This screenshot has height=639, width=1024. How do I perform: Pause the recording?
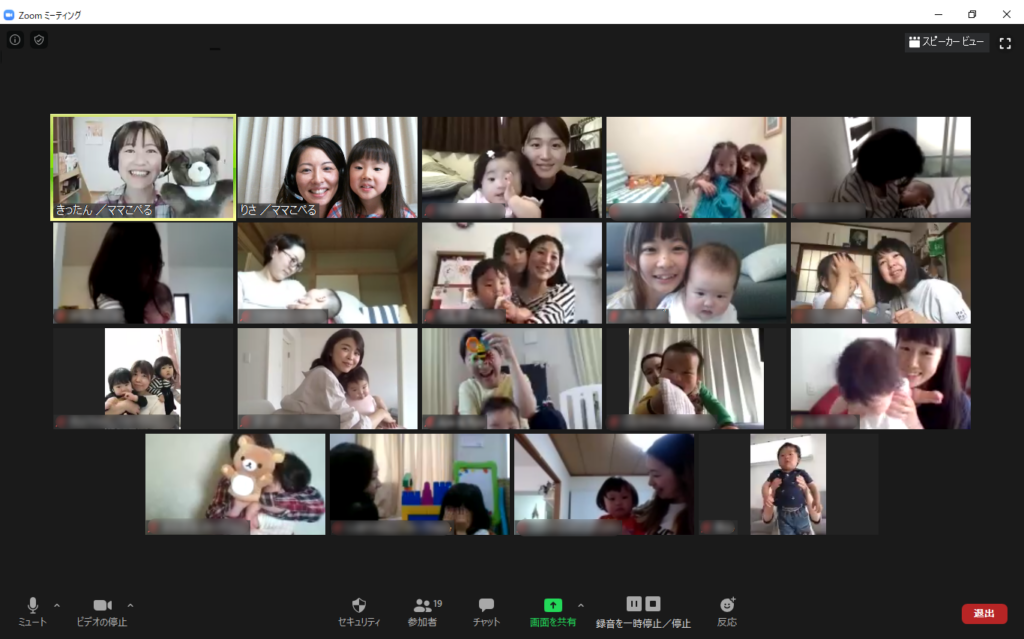634,604
